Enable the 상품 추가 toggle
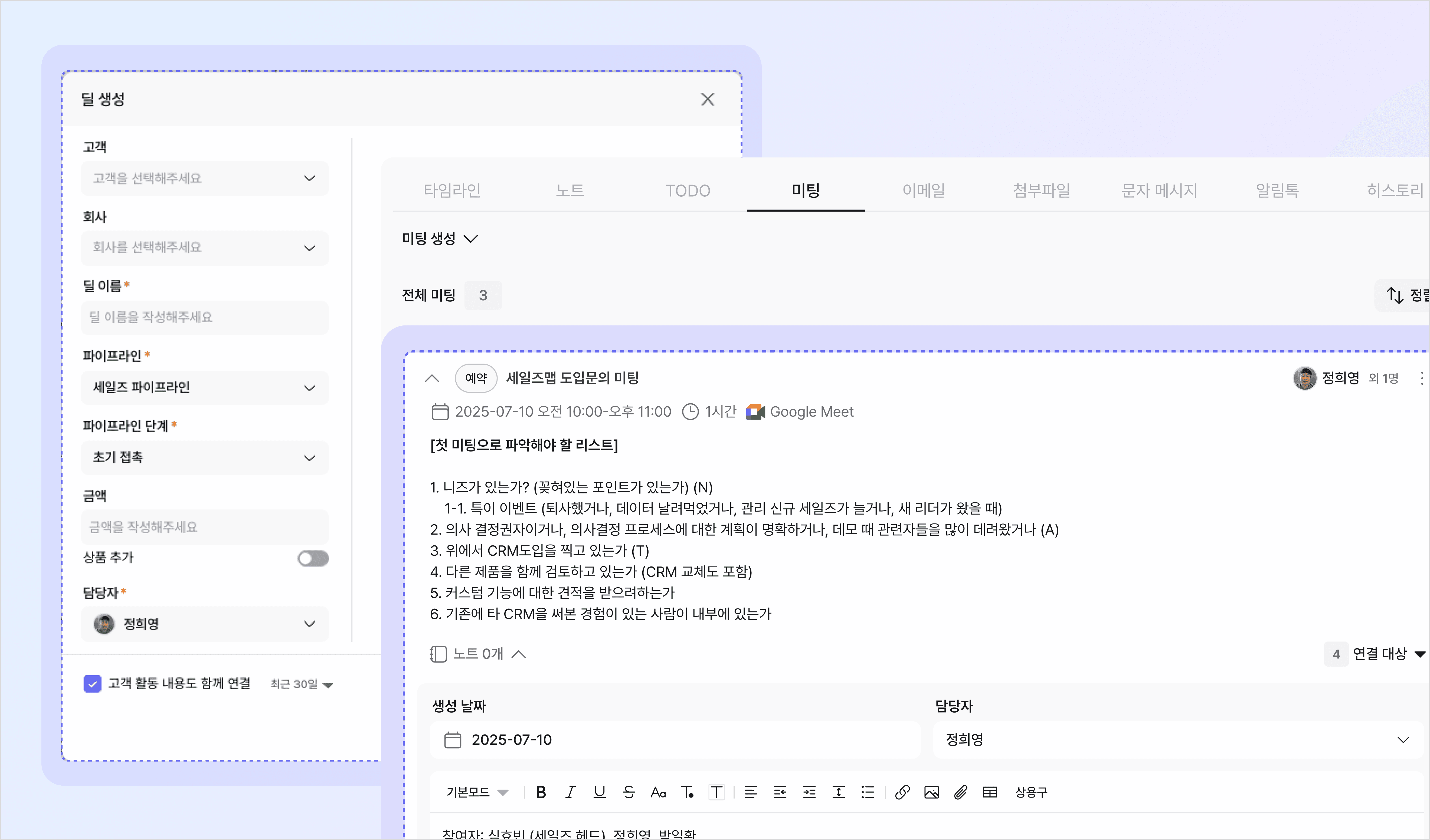The image size is (1430, 840). pos(313,559)
